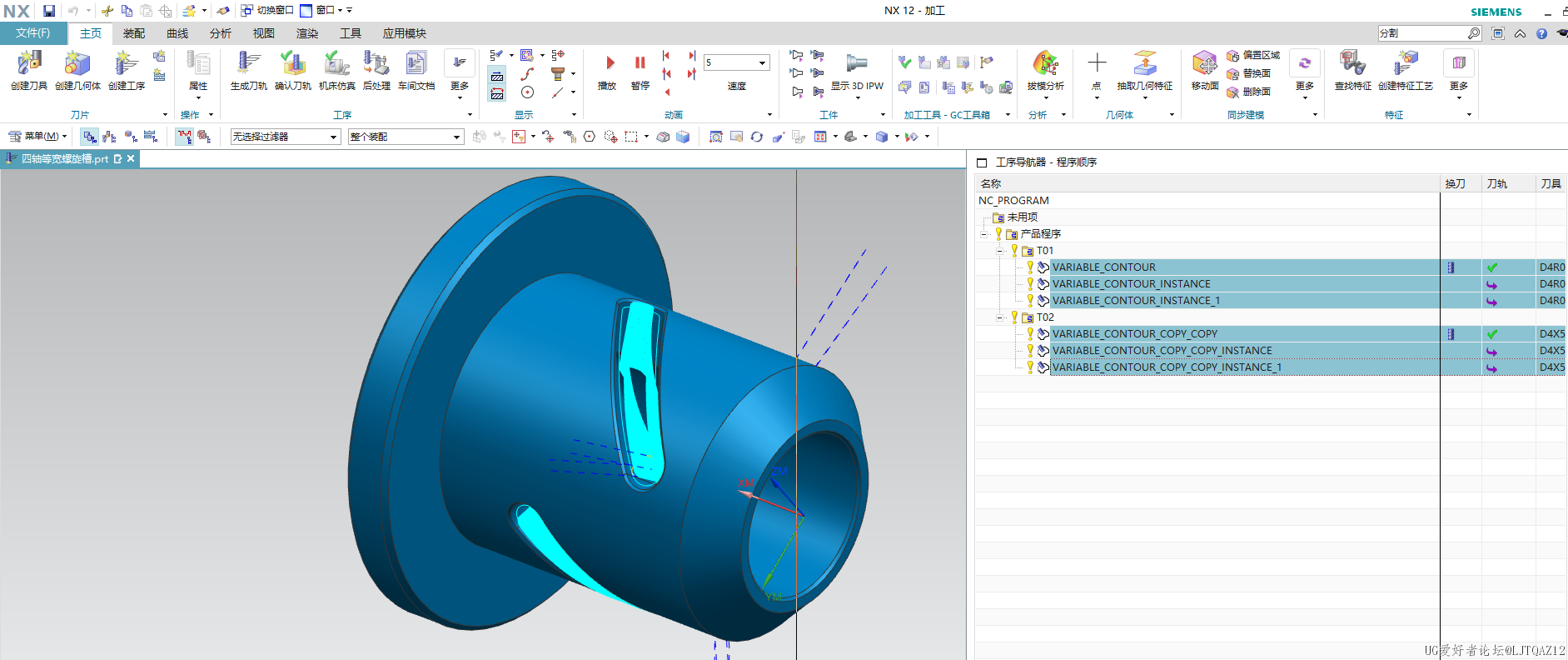
Task: Toggle the operation navigator panel checkbox
Action: pos(982,162)
